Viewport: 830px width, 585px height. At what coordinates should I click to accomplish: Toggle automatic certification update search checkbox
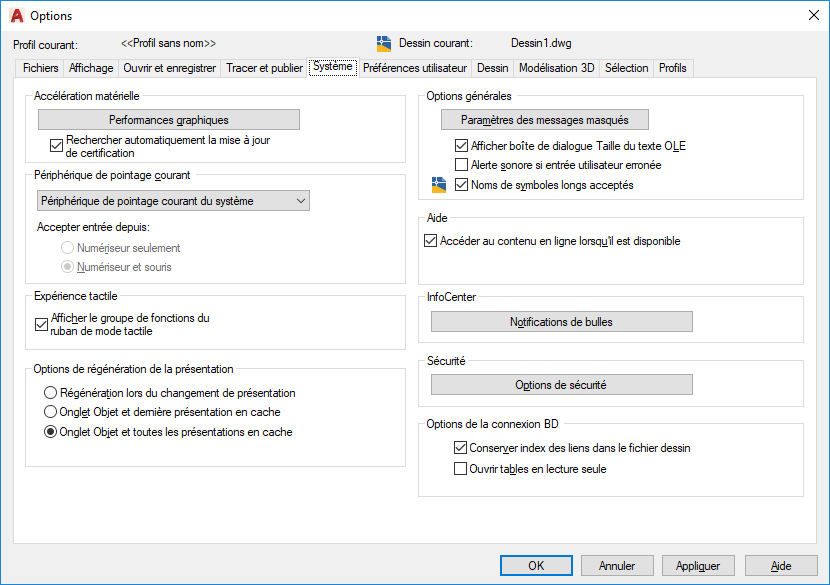coord(57,144)
